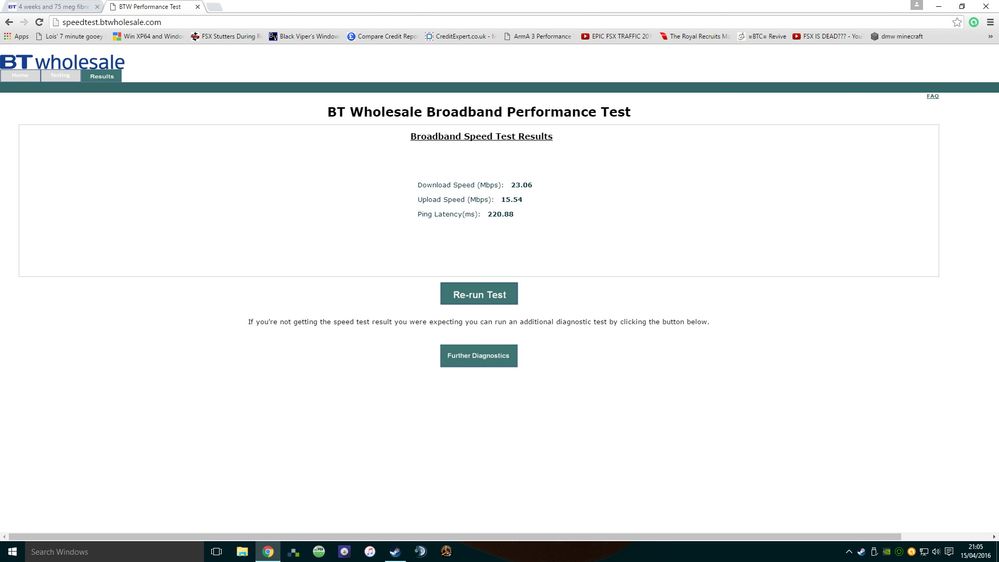Open The Royal Recruits bookmark
The height and width of the screenshot is (562, 999).
(694, 36)
